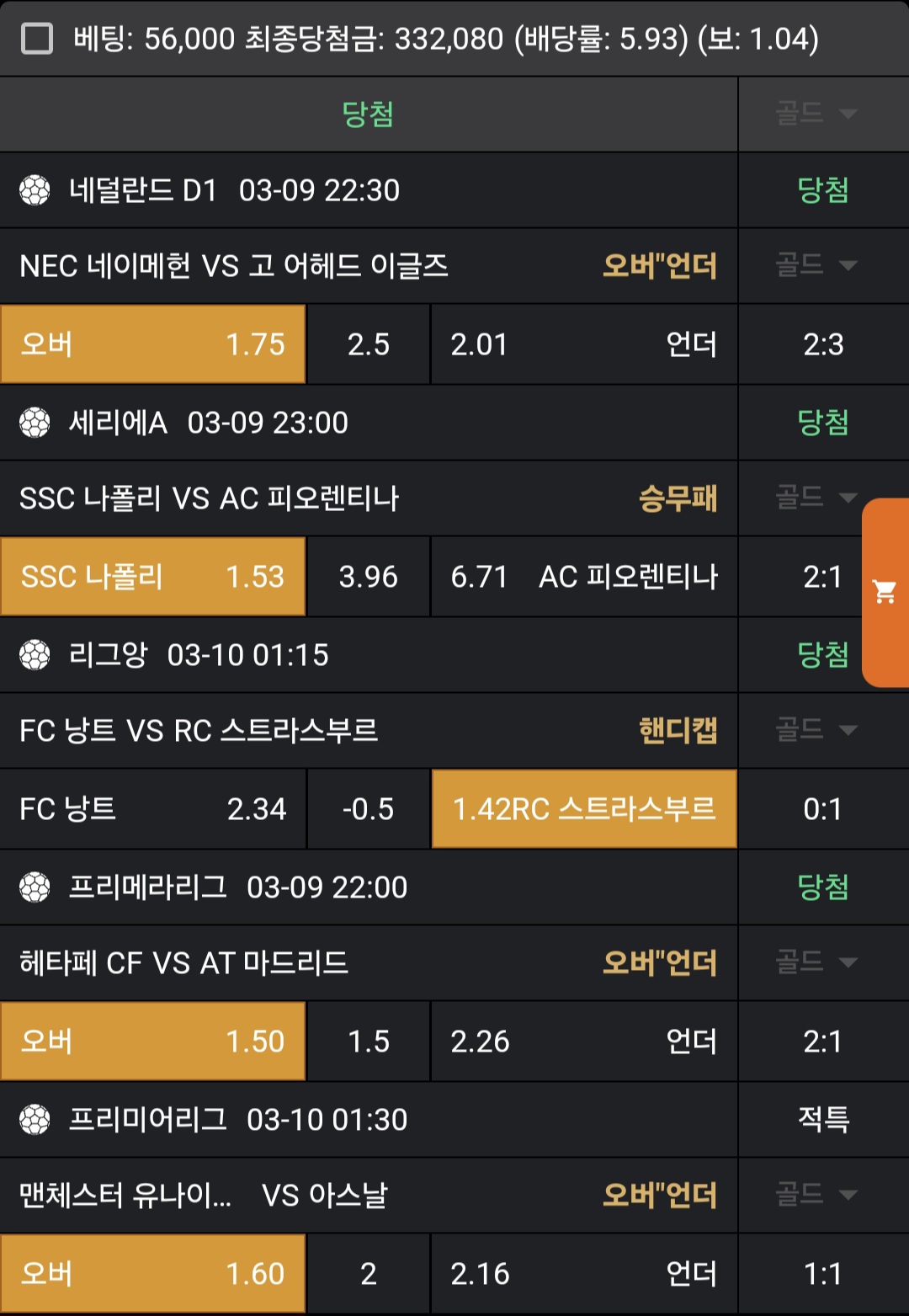Open the orange shopping cart button
Viewport: 909px width, 1316px height.
pyautogui.click(x=885, y=592)
